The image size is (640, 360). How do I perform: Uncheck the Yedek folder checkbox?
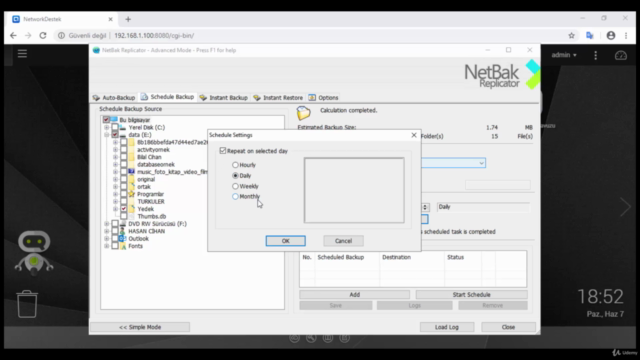(123, 209)
